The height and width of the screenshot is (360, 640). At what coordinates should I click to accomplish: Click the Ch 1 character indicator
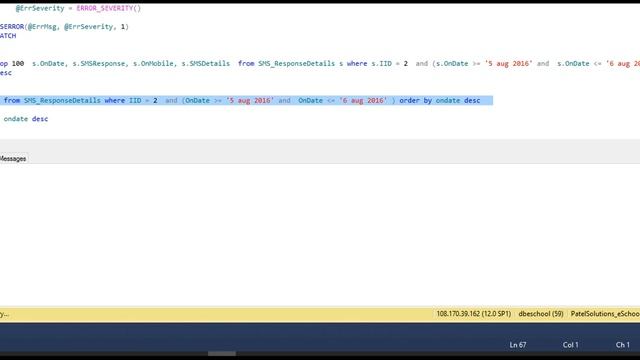coord(622,345)
